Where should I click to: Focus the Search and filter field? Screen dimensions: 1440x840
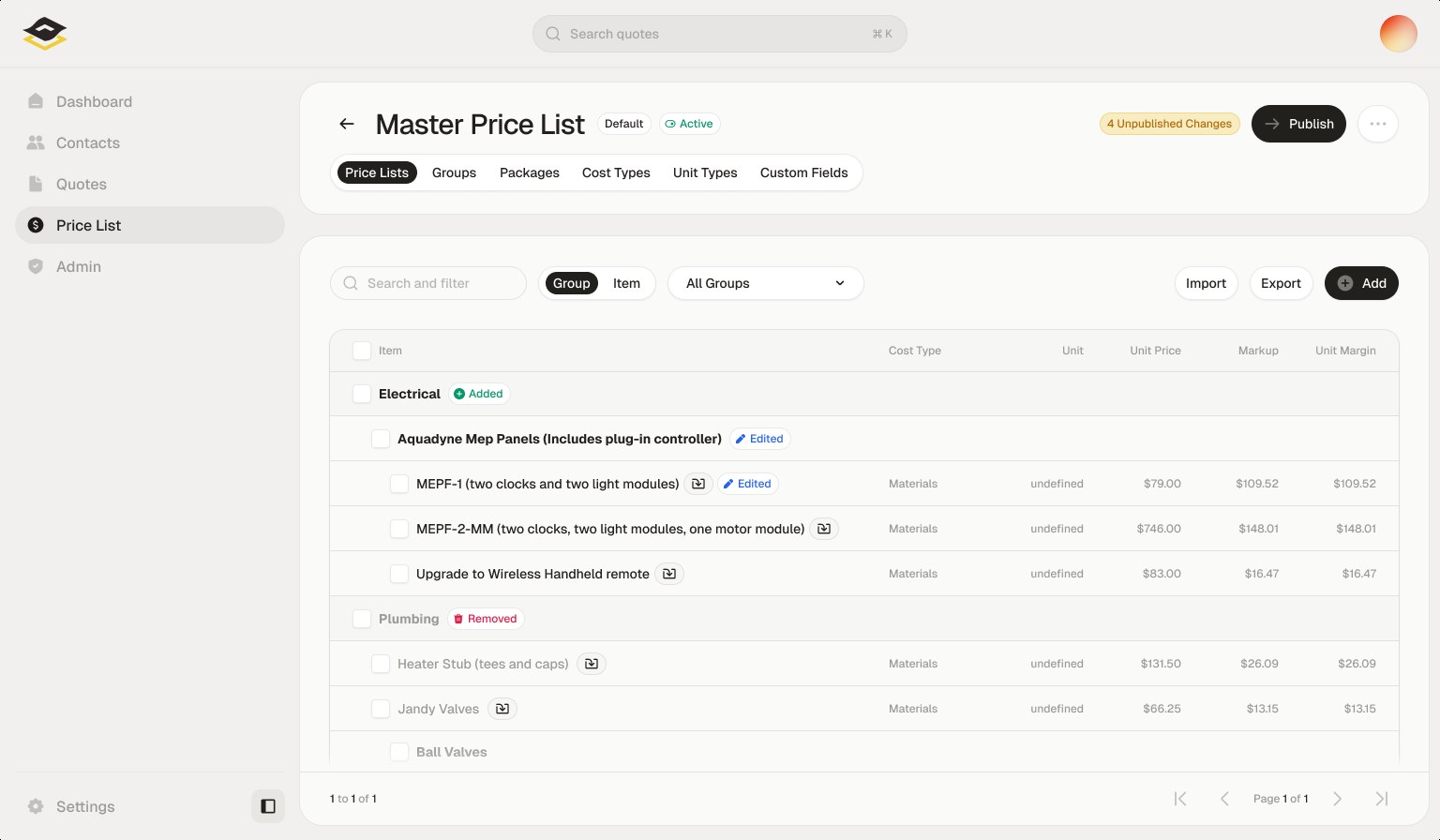(x=428, y=283)
